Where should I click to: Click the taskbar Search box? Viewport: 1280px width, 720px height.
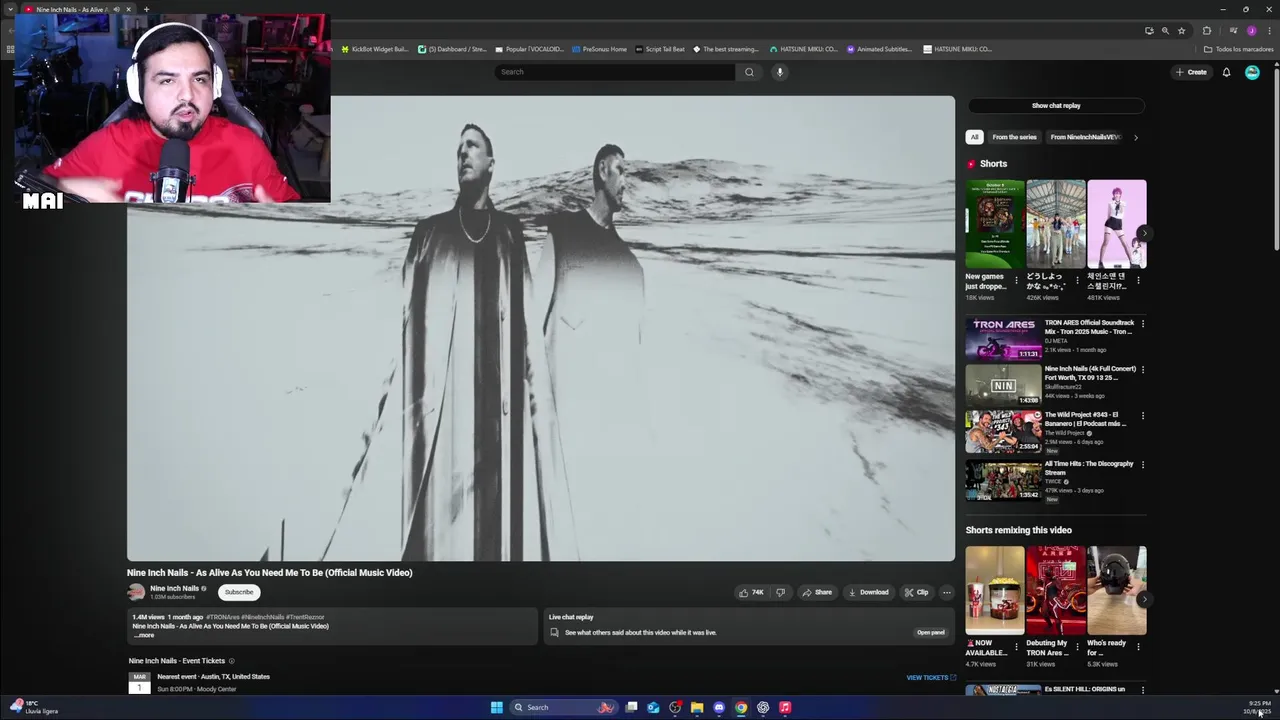(565, 707)
